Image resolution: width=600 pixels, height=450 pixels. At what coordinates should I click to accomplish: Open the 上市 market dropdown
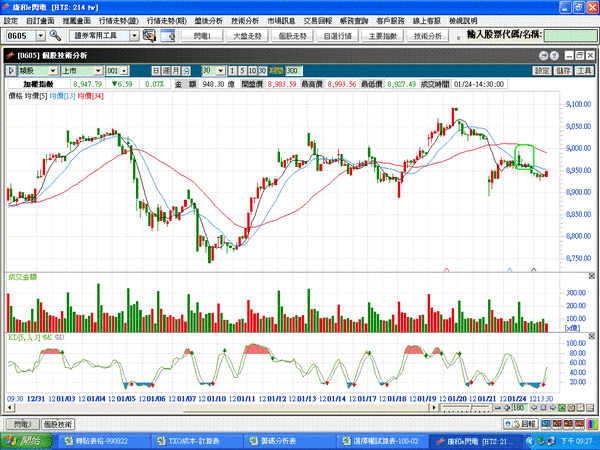coord(98,71)
